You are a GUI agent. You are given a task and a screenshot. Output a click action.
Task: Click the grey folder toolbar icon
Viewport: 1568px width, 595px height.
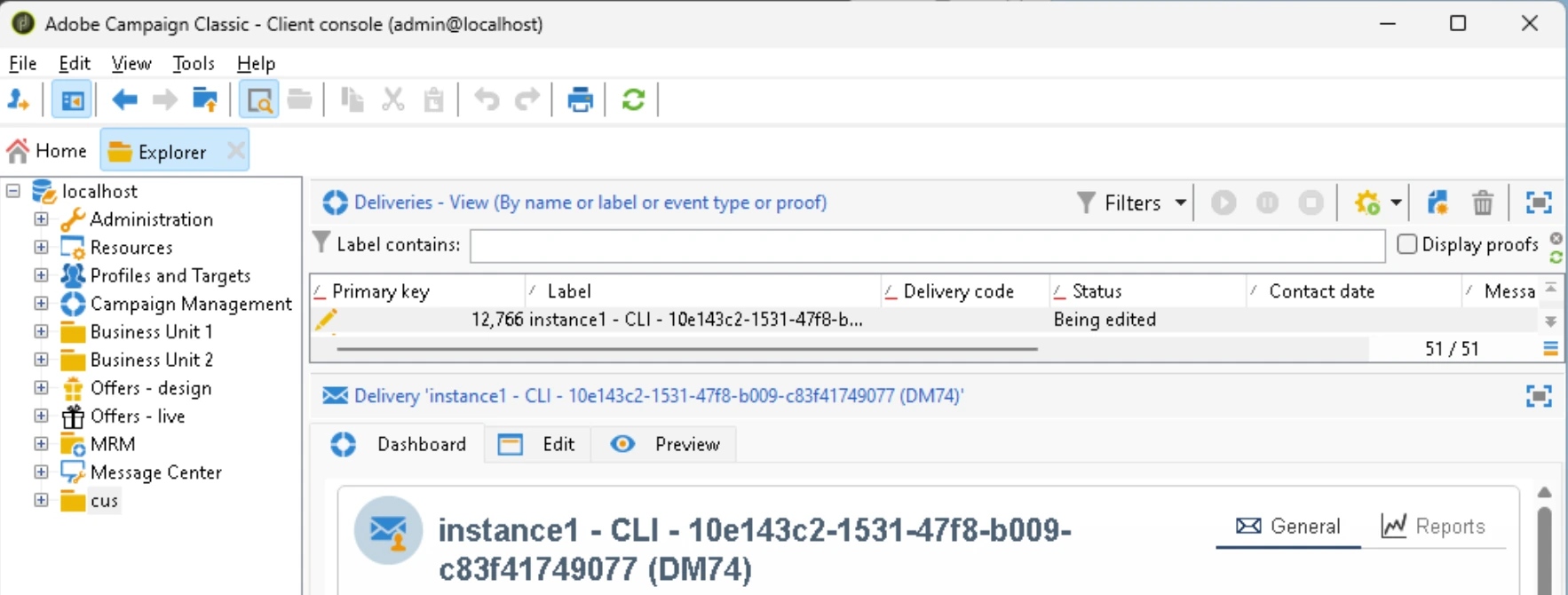300,99
